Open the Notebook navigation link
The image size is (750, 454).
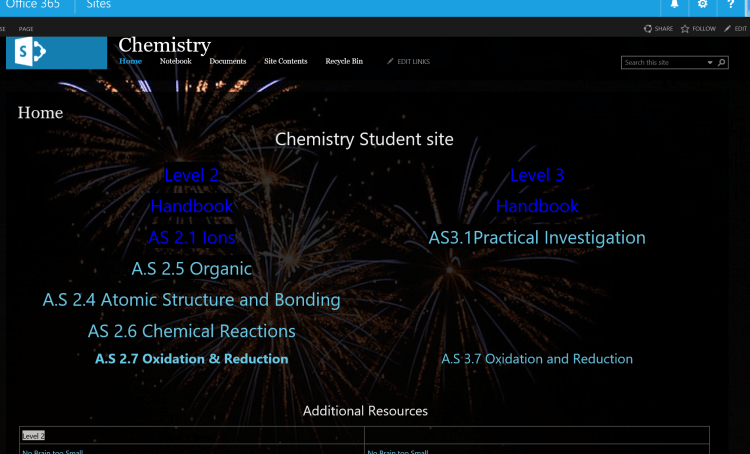pyautogui.click(x=176, y=61)
